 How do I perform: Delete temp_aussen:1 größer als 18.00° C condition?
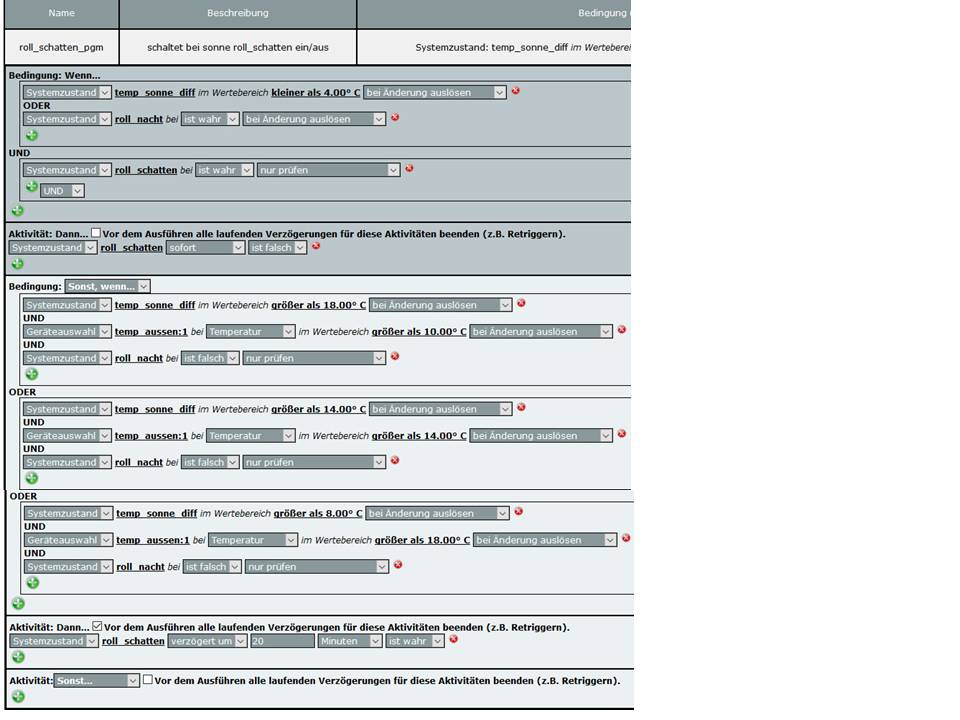(626, 538)
